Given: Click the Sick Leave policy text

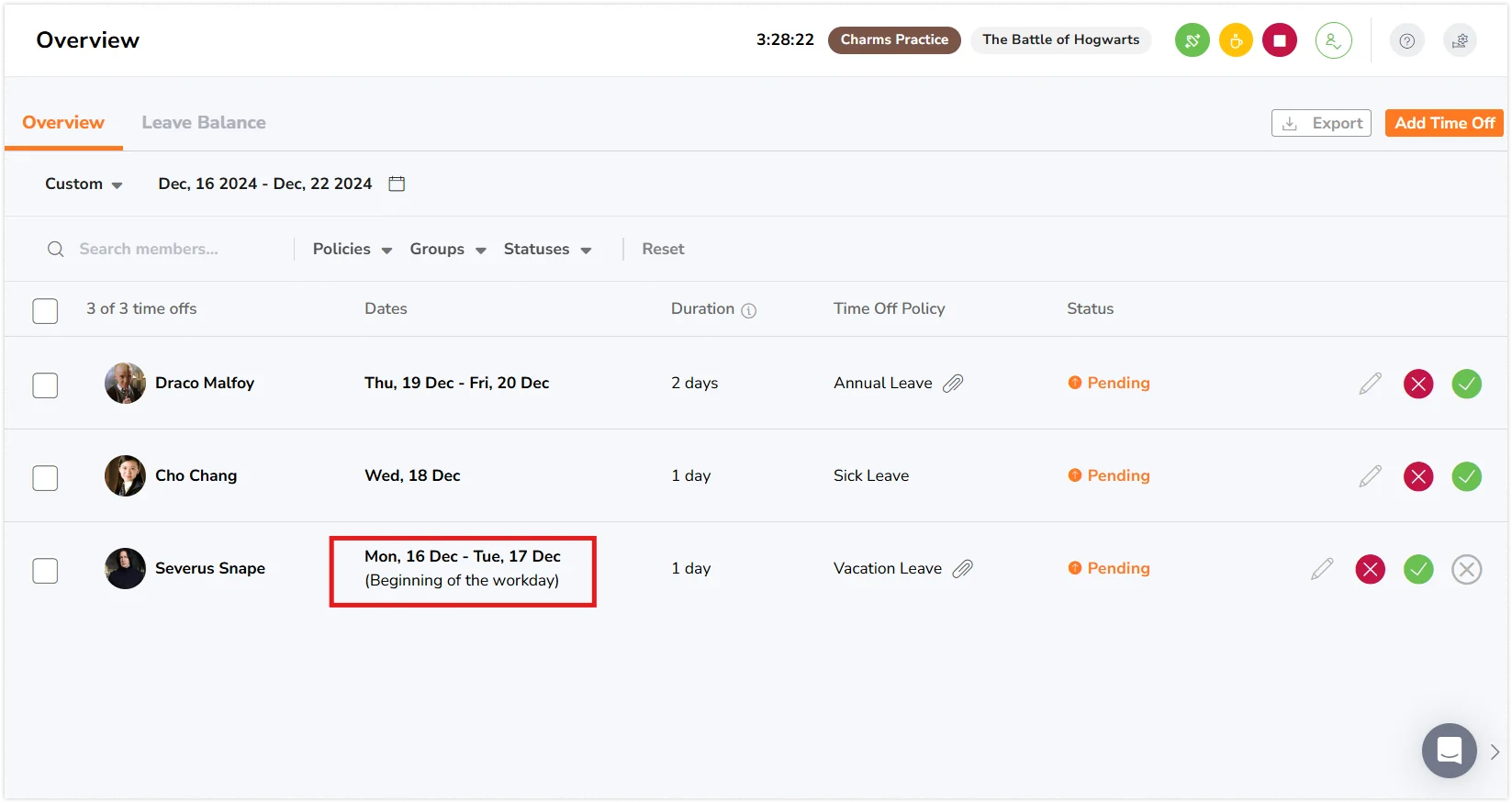Looking at the screenshot, I should (x=871, y=475).
